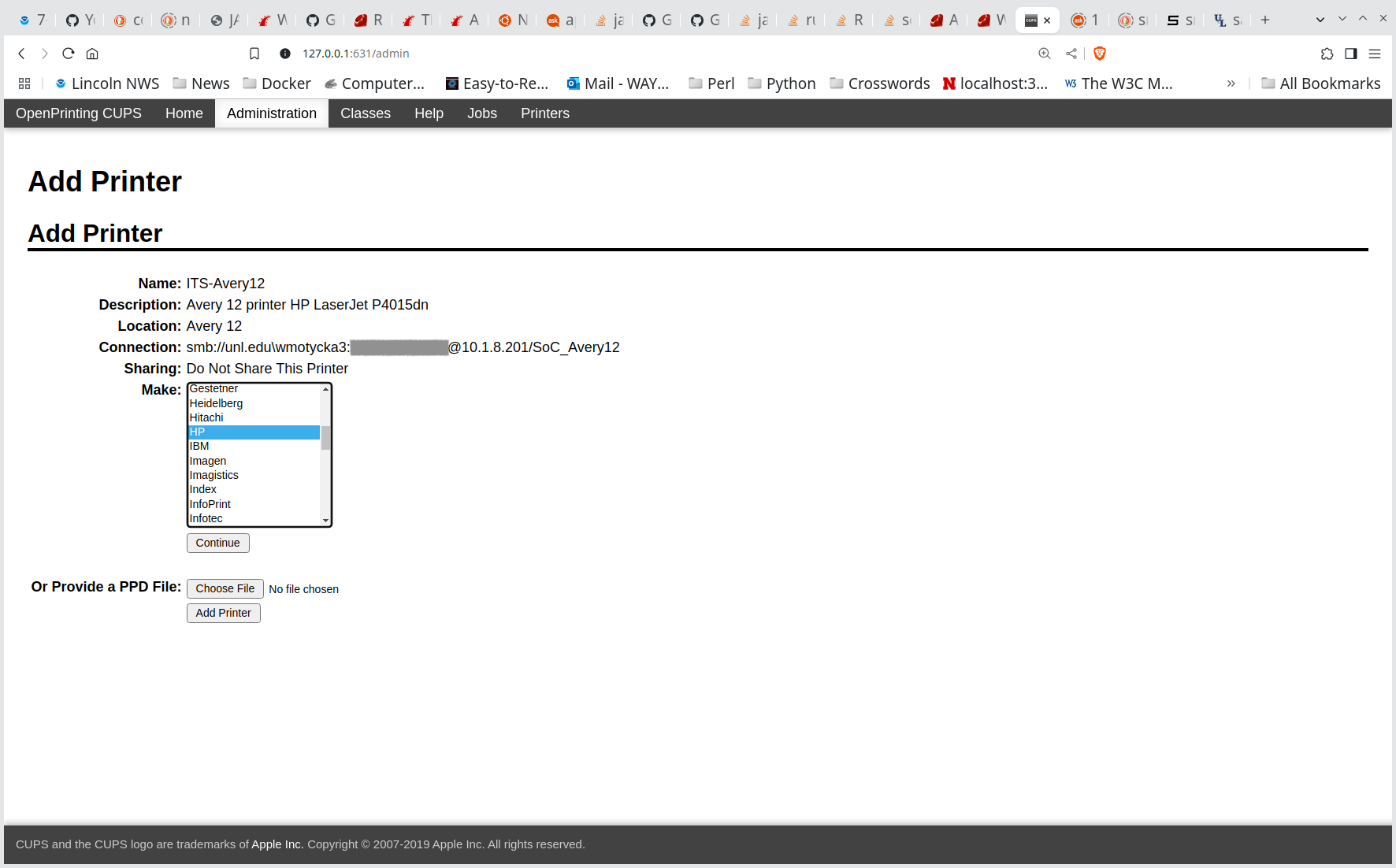Click the Make list scrollbar down arrow
The width and height of the screenshot is (1396, 868).
pos(325,521)
